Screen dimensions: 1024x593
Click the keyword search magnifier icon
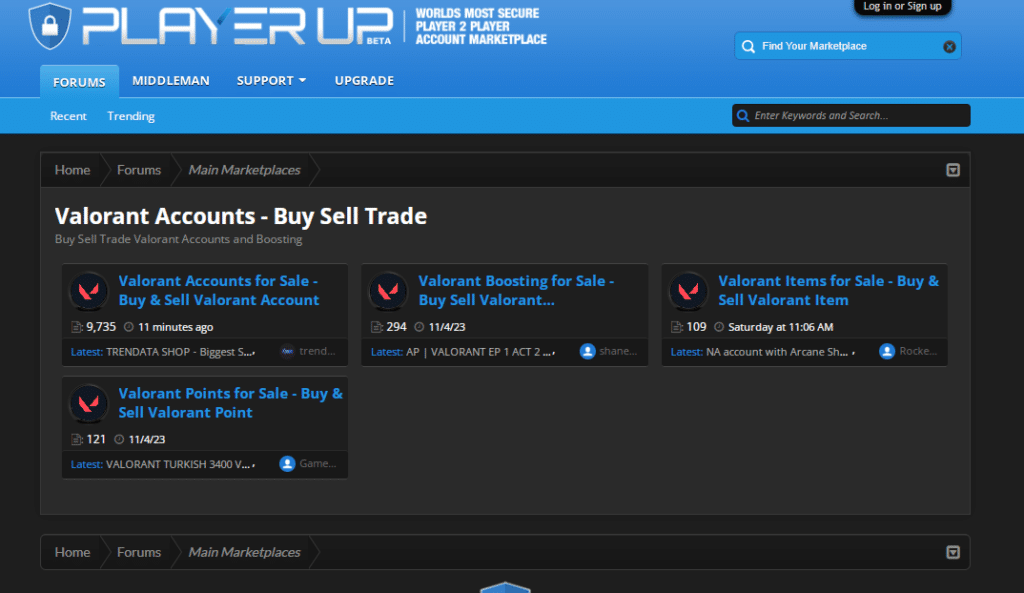point(743,116)
